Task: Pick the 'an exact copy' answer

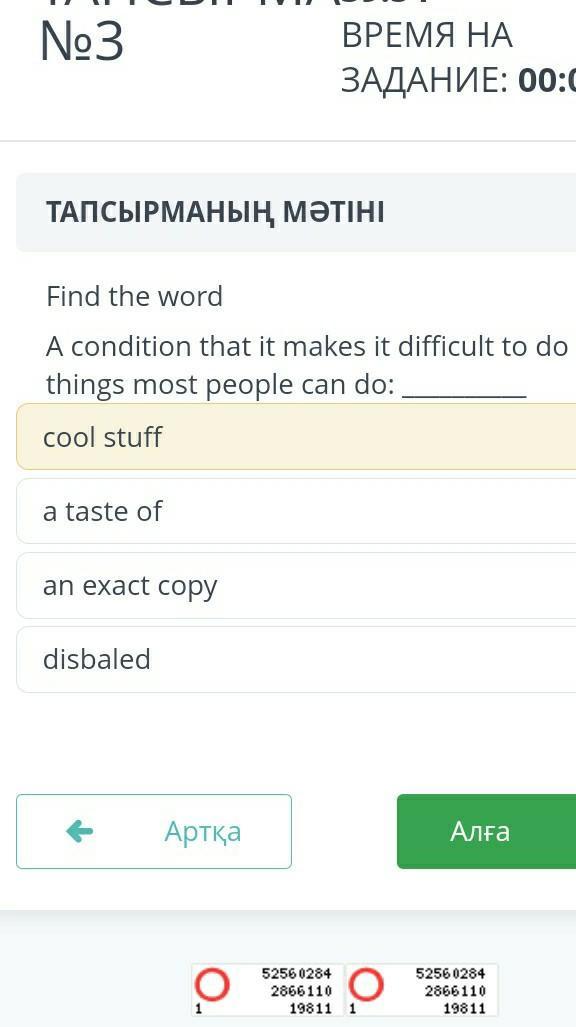Action: click(296, 586)
